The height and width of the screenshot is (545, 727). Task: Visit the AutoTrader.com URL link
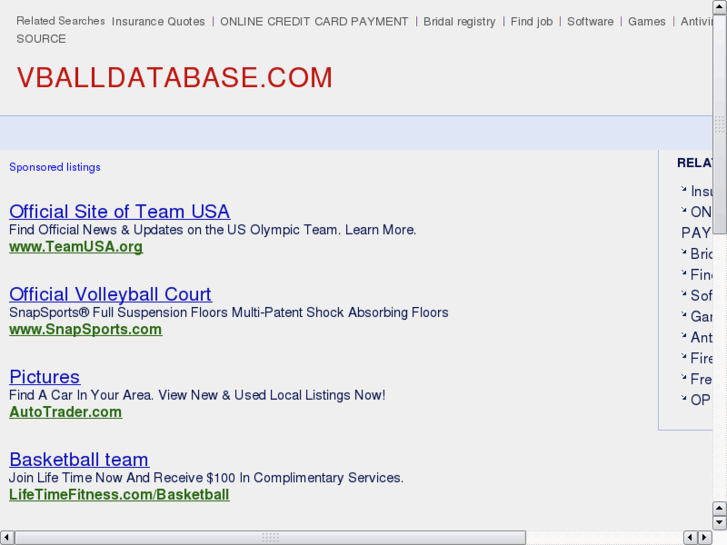[66, 412]
